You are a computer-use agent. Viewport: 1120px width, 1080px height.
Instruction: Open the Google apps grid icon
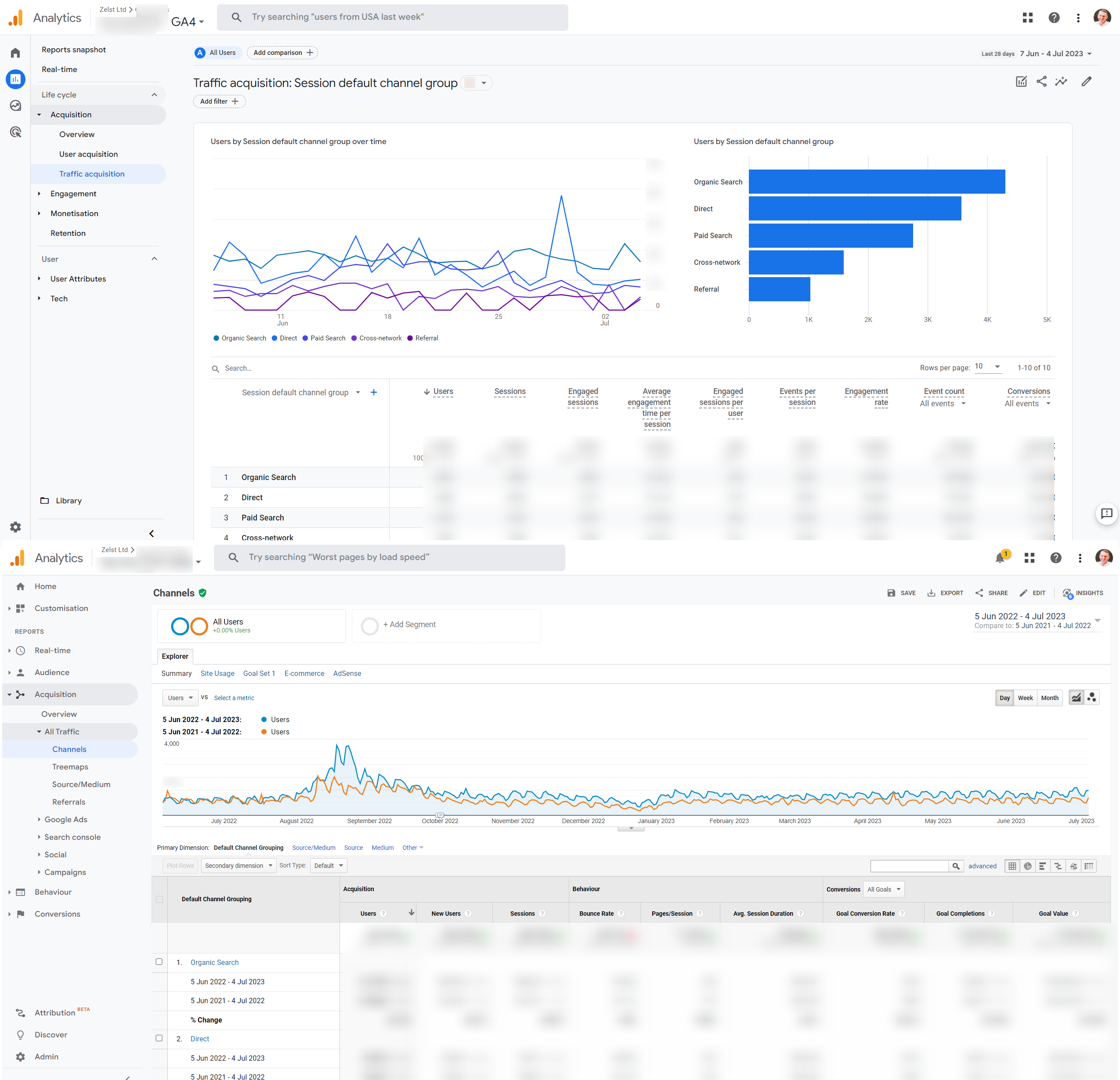point(1027,18)
